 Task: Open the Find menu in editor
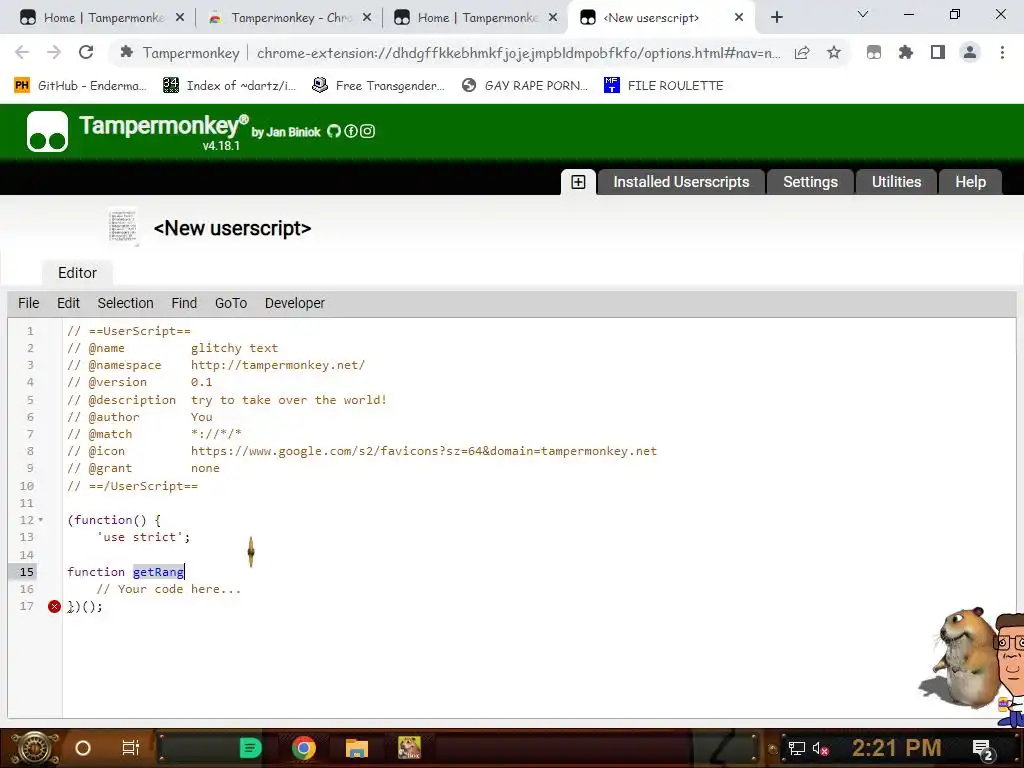[x=184, y=303]
